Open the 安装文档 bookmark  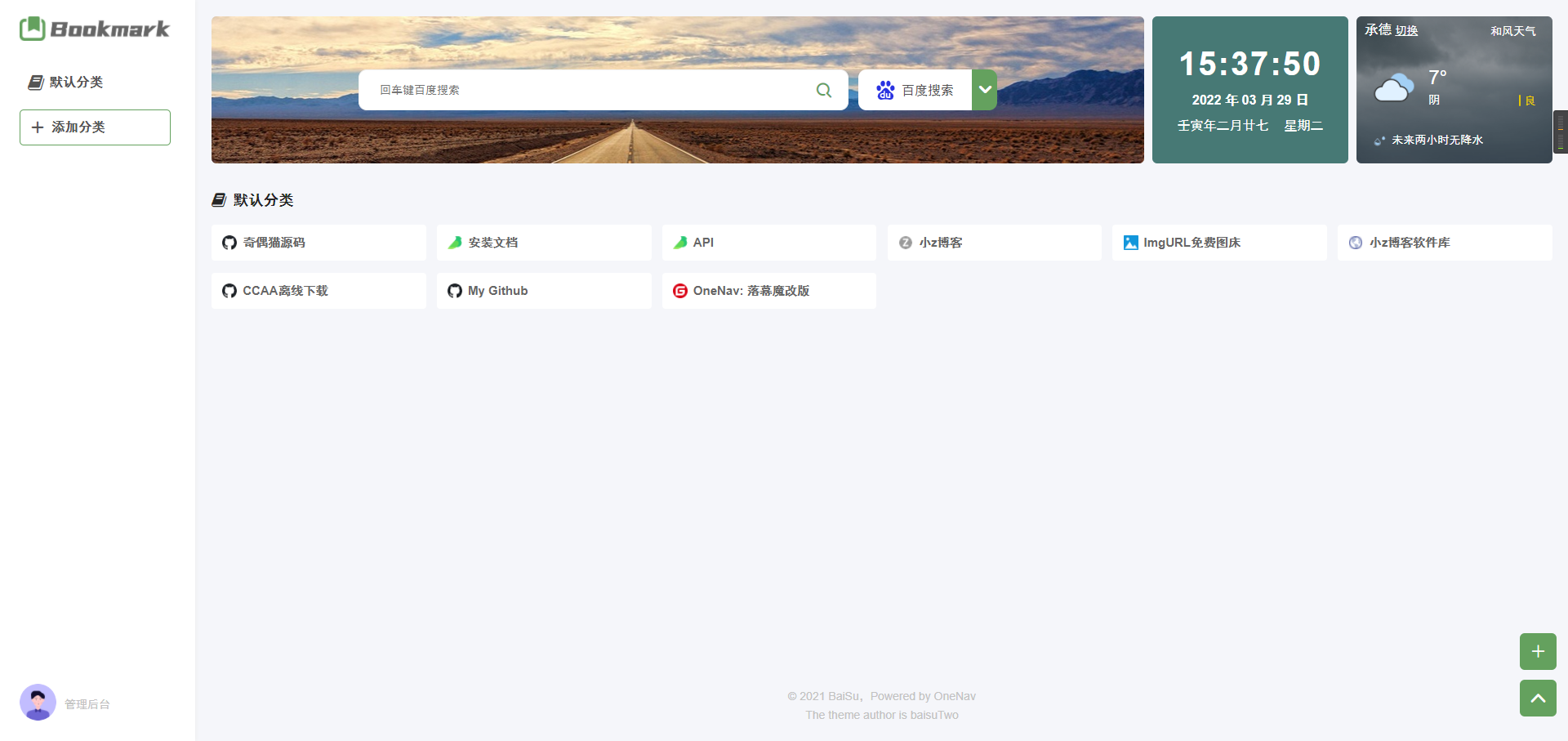(x=544, y=243)
